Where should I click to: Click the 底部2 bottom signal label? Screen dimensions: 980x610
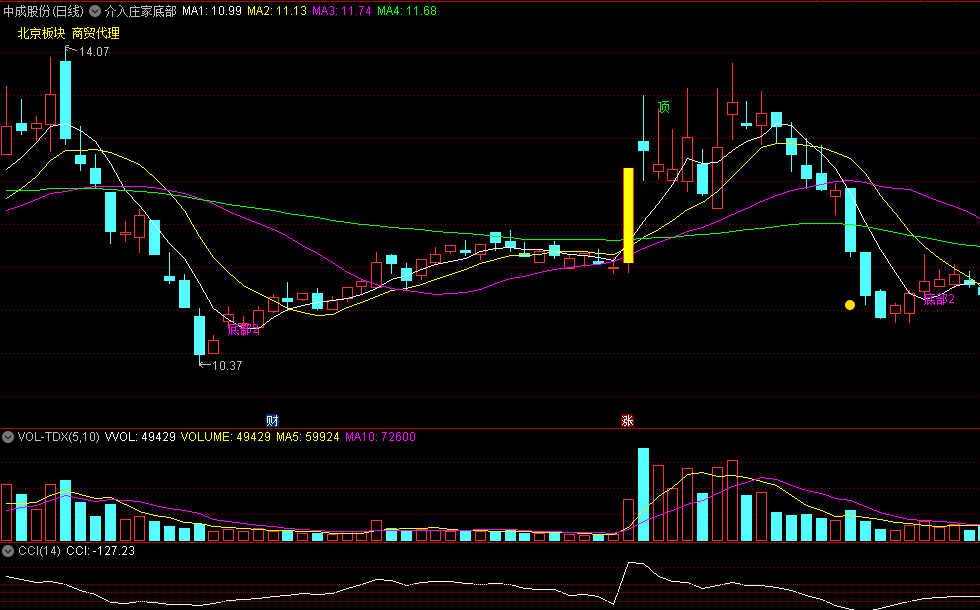[x=939, y=299]
